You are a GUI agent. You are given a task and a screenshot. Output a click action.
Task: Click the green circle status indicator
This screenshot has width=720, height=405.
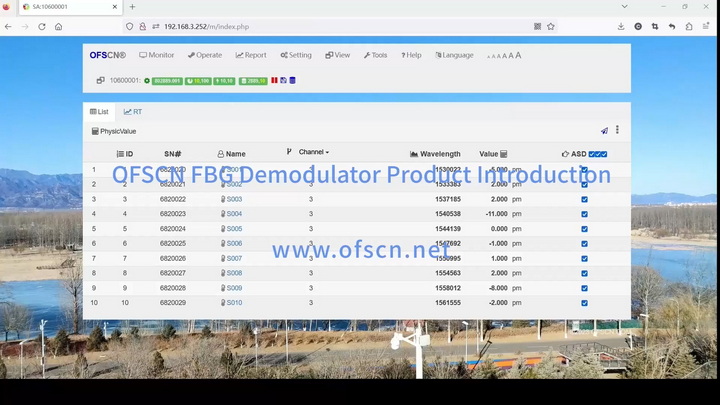pyautogui.click(x=147, y=81)
